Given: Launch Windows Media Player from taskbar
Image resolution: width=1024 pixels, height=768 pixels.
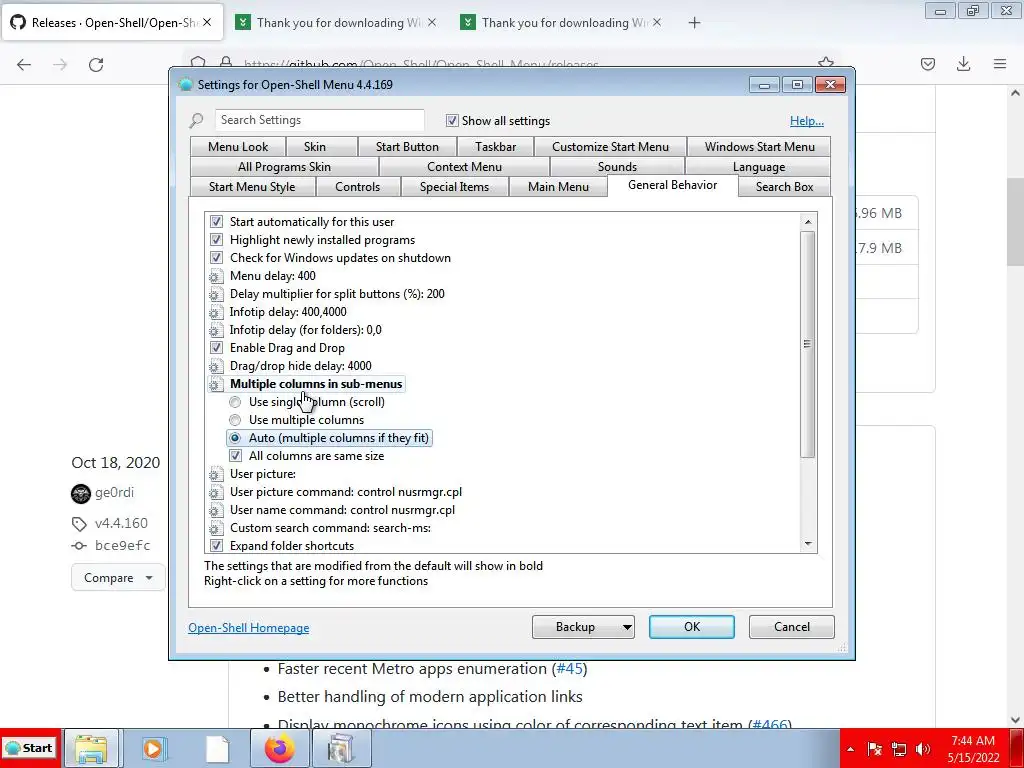Looking at the screenshot, I should [153, 748].
